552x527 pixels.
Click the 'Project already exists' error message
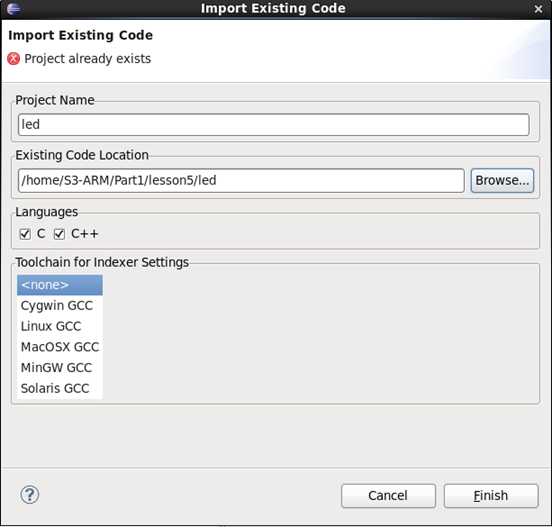coord(88,59)
